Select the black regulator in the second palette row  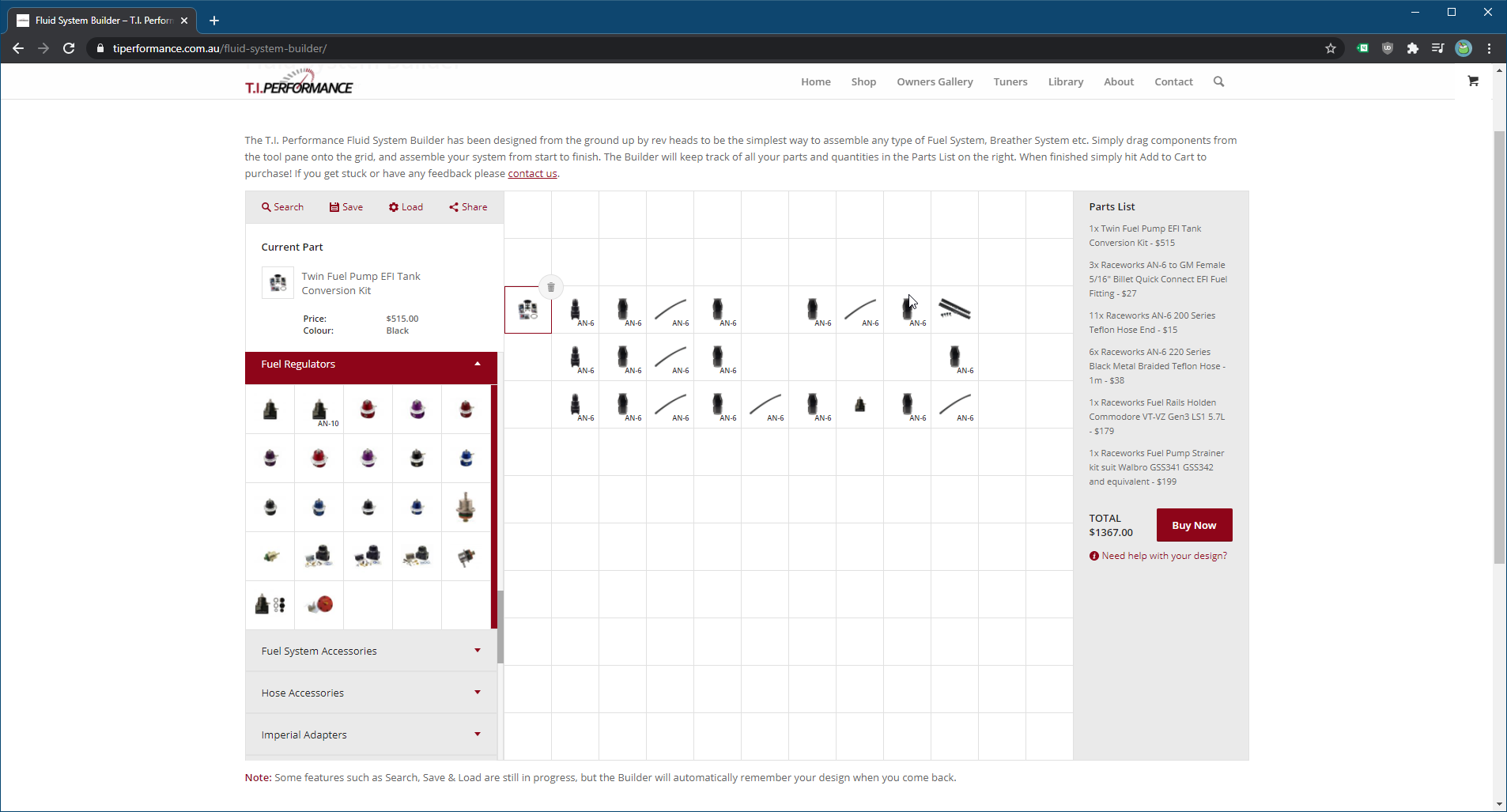[x=417, y=459]
